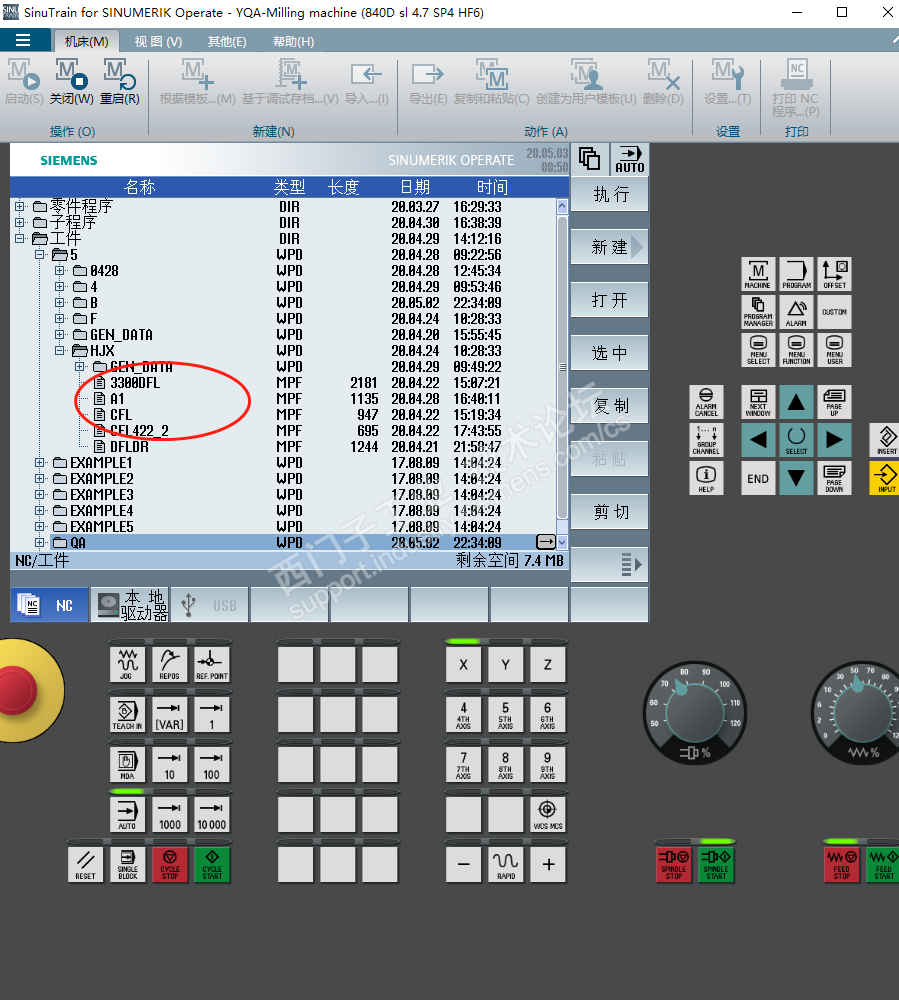
Task: Switch to the NC storage tab
Action: (x=49, y=605)
